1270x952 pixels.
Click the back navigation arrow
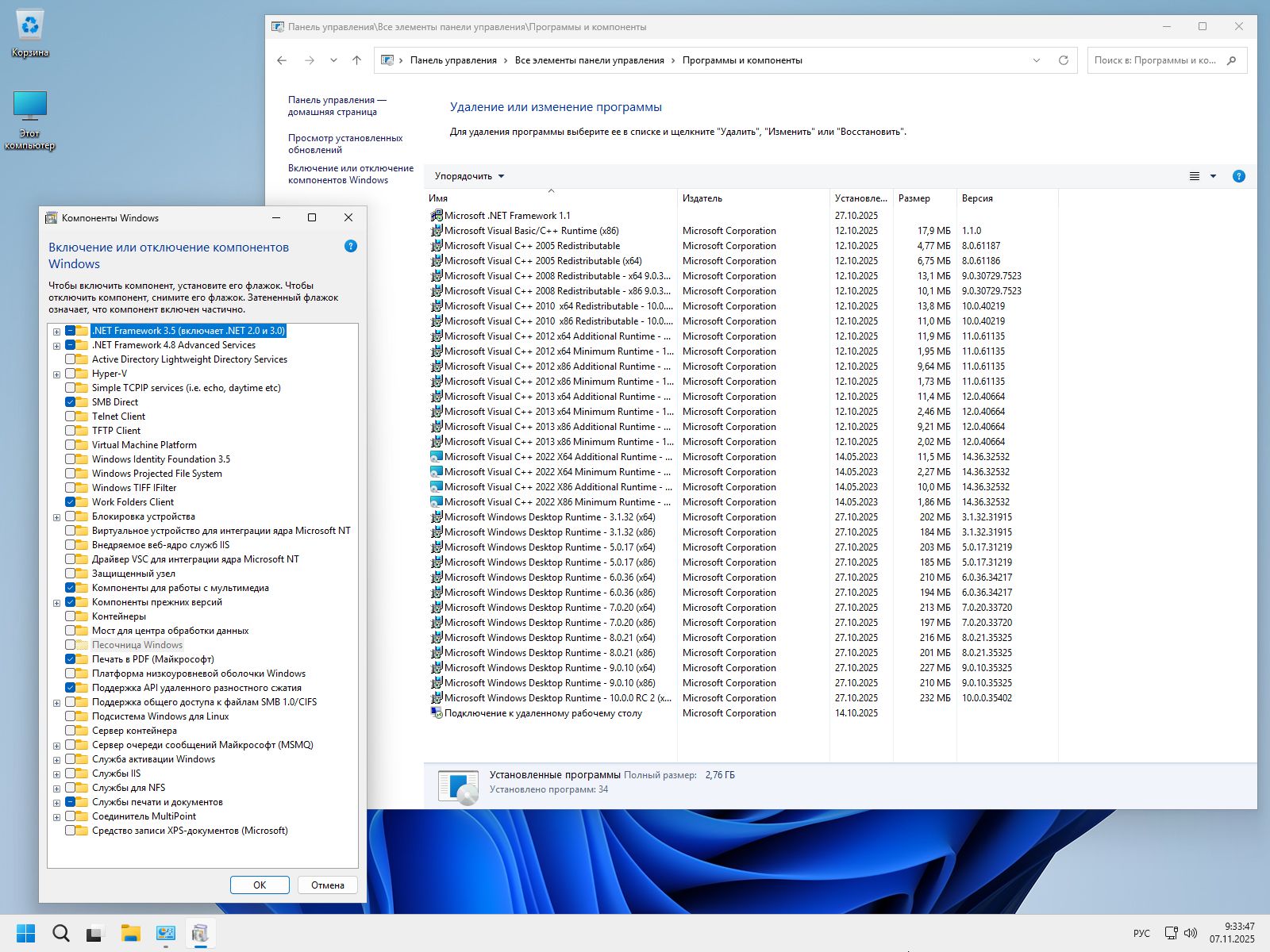point(282,60)
